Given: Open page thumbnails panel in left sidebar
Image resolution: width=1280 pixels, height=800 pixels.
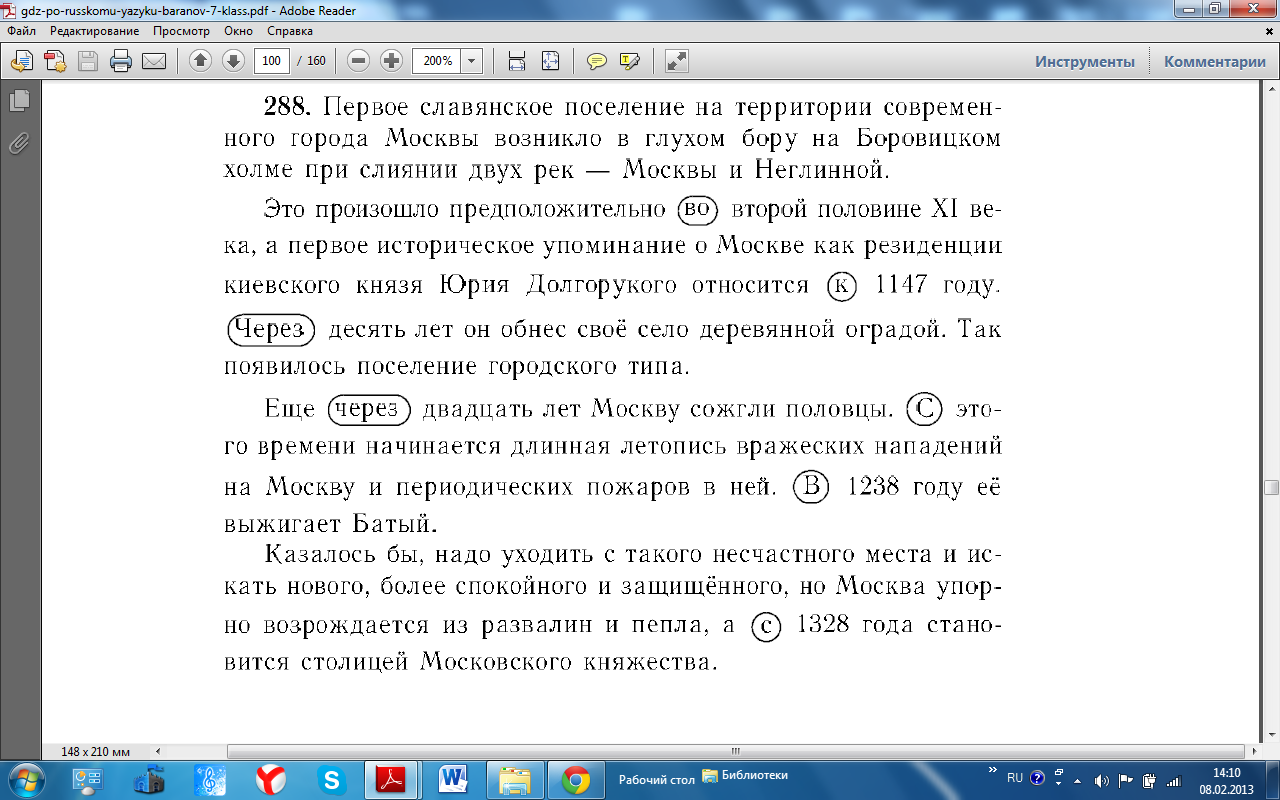Looking at the screenshot, I should pyautogui.click(x=19, y=100).
